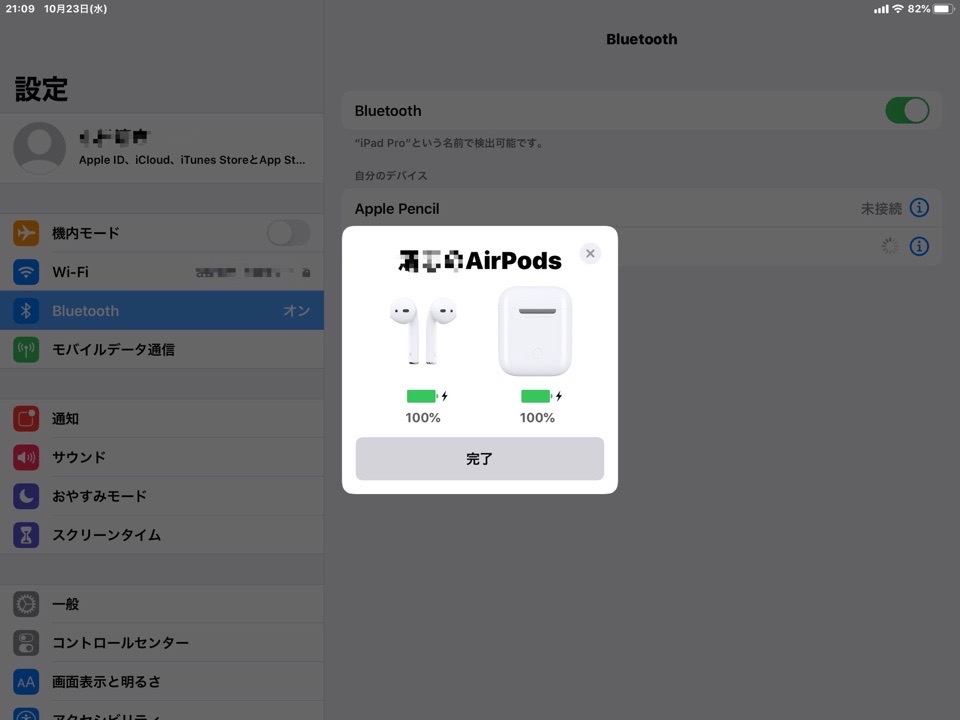The image size is (960, 720).
Task: Tap the Do Not Disturb moon icon
Action: pos(26,496)
